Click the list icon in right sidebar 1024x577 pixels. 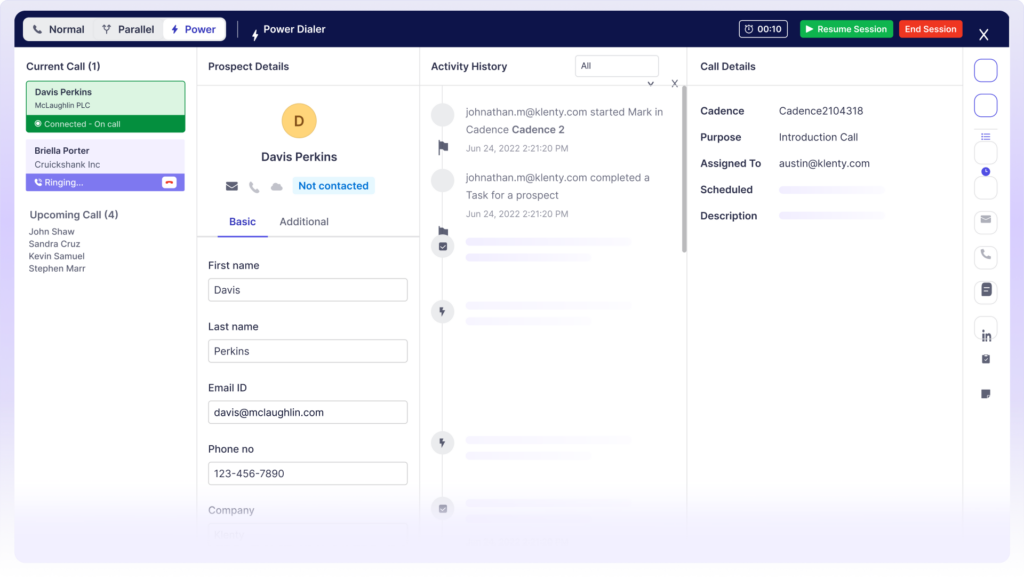point(986,137)
